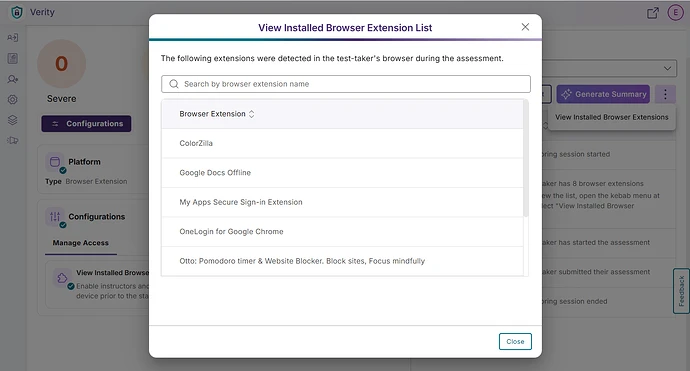Select the Google Docs Offline row
The image size is (690, 371).
(342, 173)
